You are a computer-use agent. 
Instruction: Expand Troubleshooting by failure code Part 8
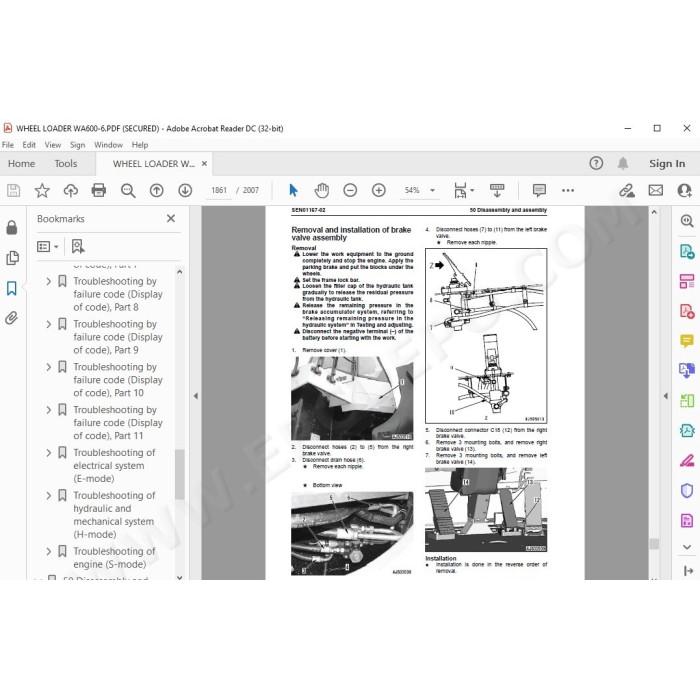coord(49,281)
